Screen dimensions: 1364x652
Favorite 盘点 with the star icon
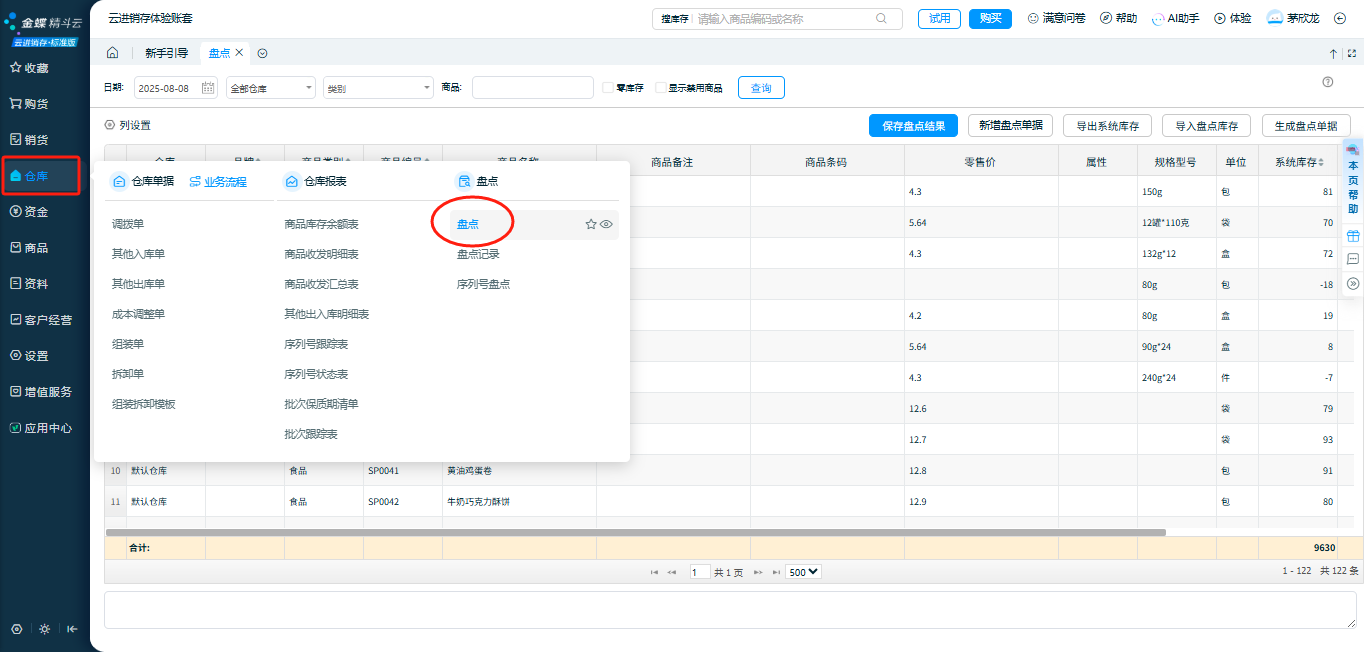(591, 225)
